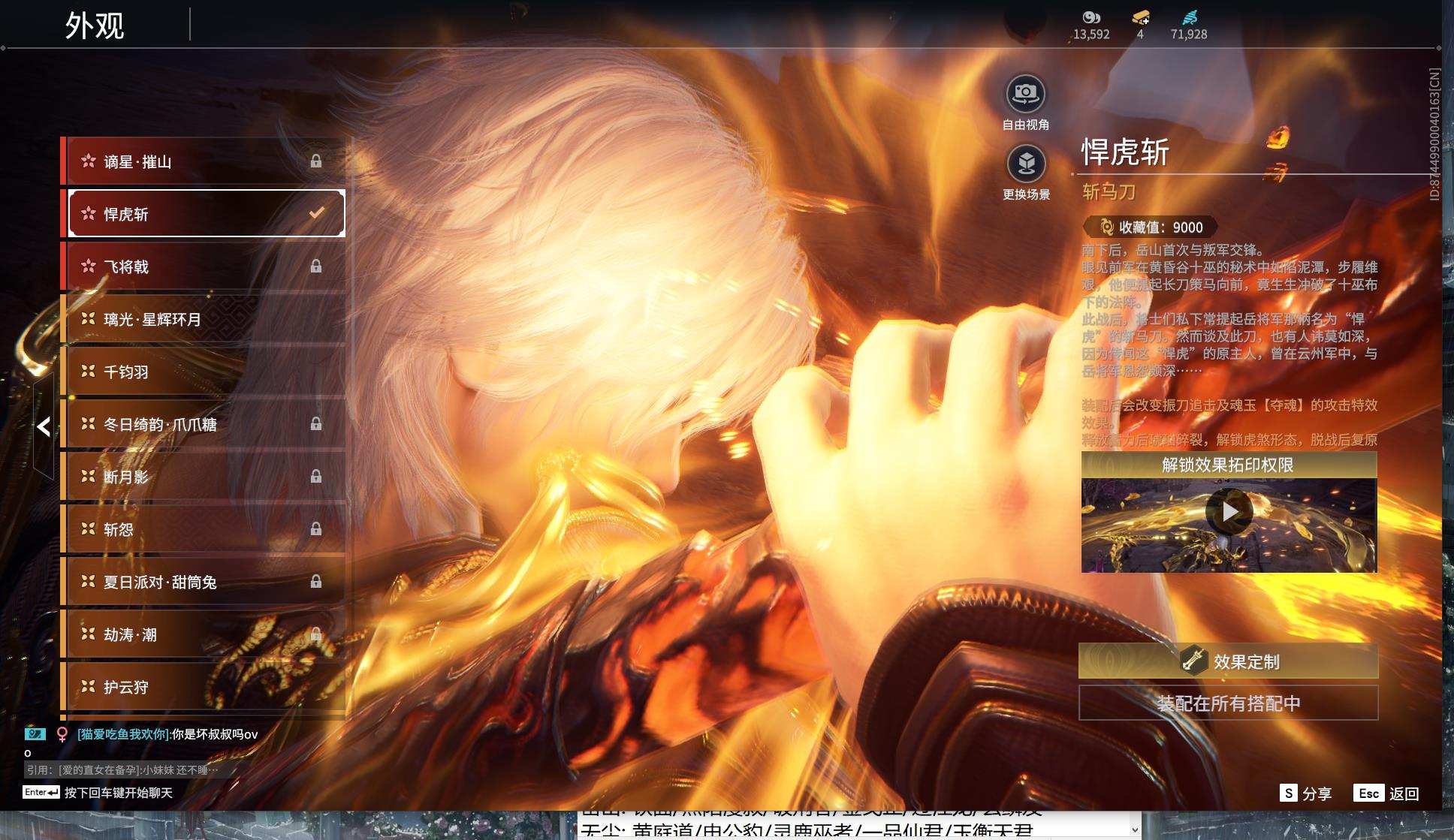
Task: Open the free camera view icon
Action: click(1025, 94)
